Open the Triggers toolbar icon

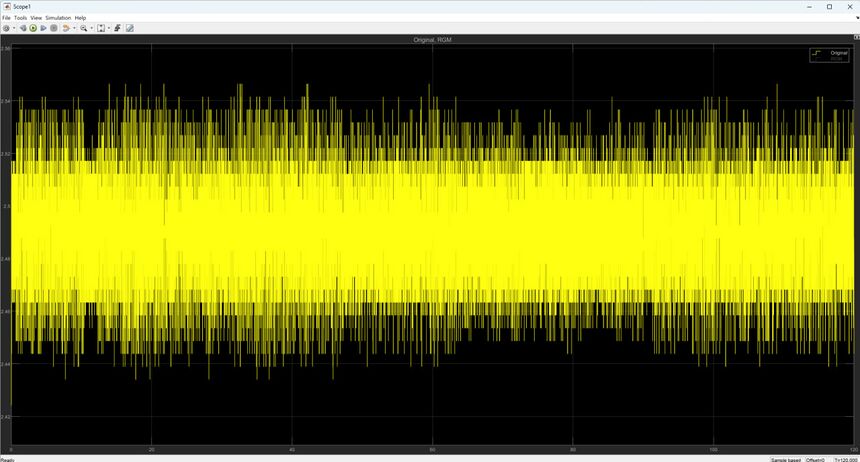tap(117, 28)
